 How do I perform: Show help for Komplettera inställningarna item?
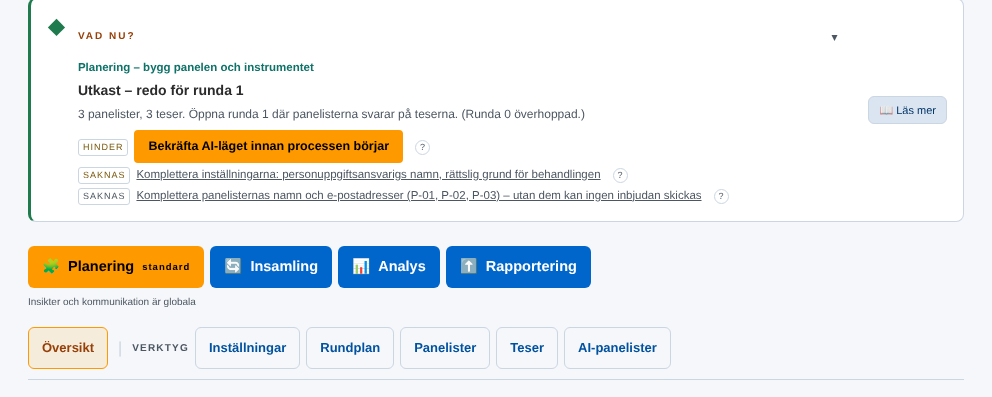point(621,175)
